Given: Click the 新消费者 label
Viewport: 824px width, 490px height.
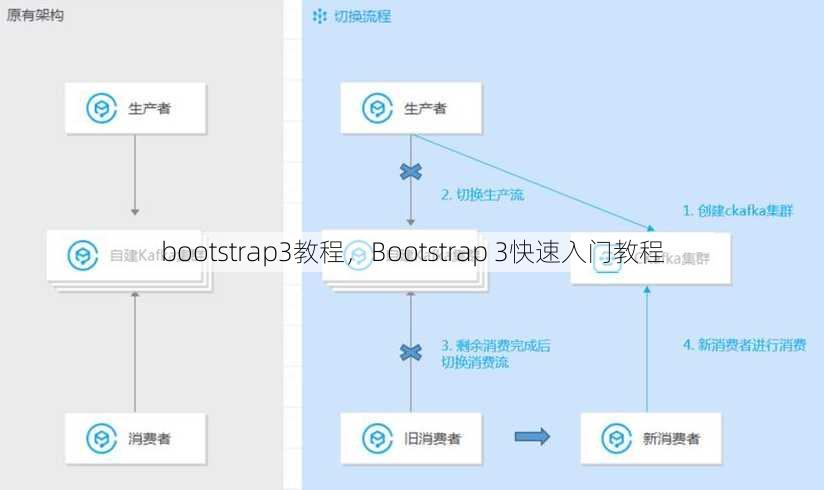Looking at the screenshot, I should coord(672,438).
